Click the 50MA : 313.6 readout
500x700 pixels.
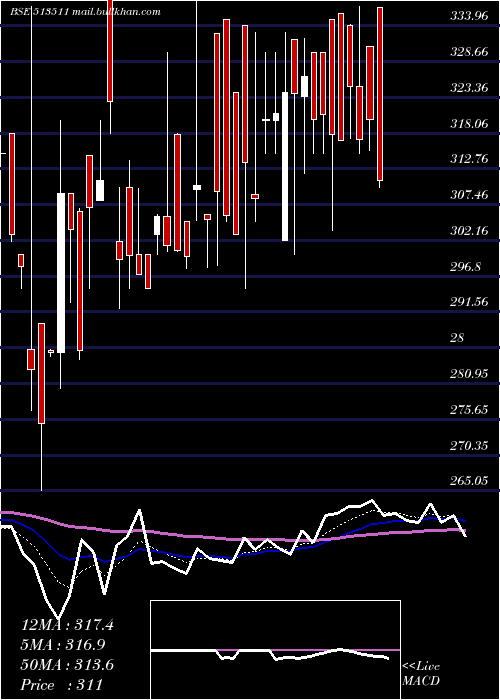(x=67, y=665)
